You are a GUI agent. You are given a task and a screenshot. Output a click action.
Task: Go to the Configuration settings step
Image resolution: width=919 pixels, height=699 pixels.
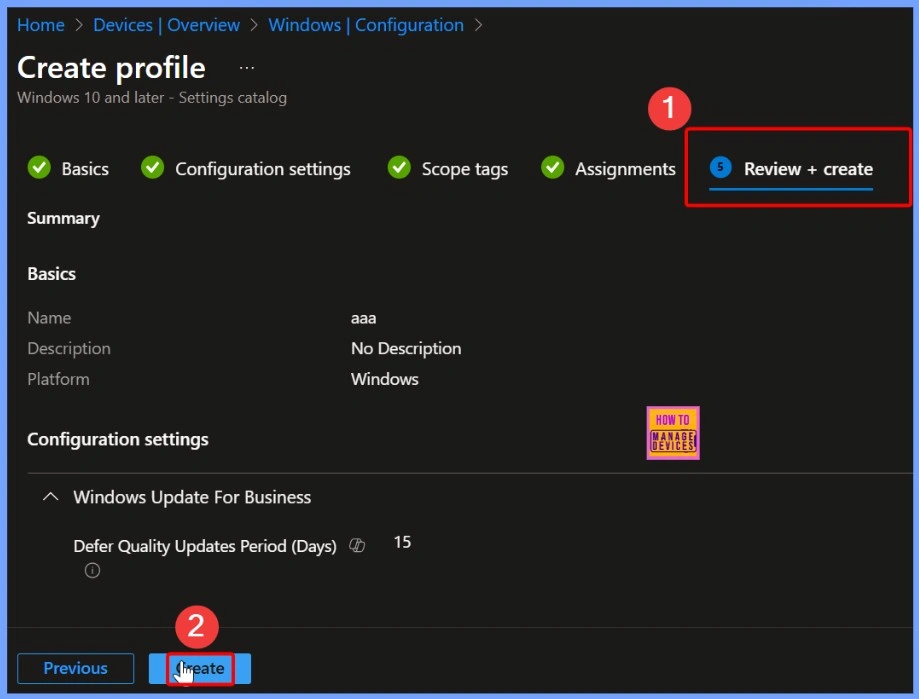(x=263, y=169)
